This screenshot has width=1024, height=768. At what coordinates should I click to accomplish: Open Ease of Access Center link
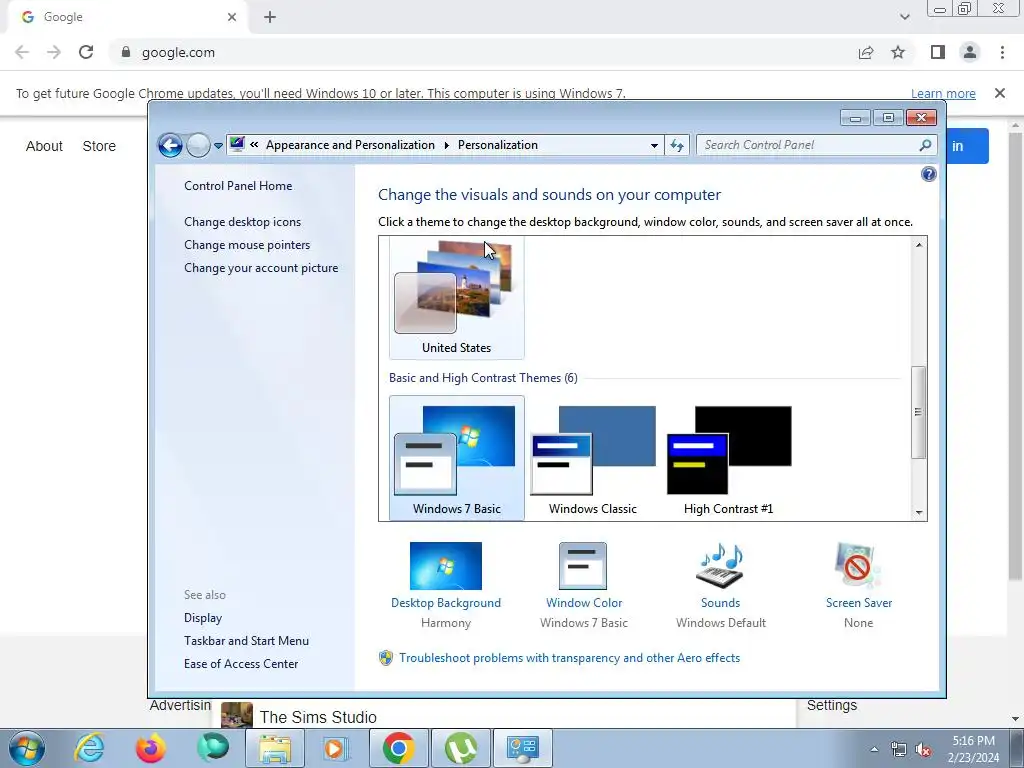point(241,664)
